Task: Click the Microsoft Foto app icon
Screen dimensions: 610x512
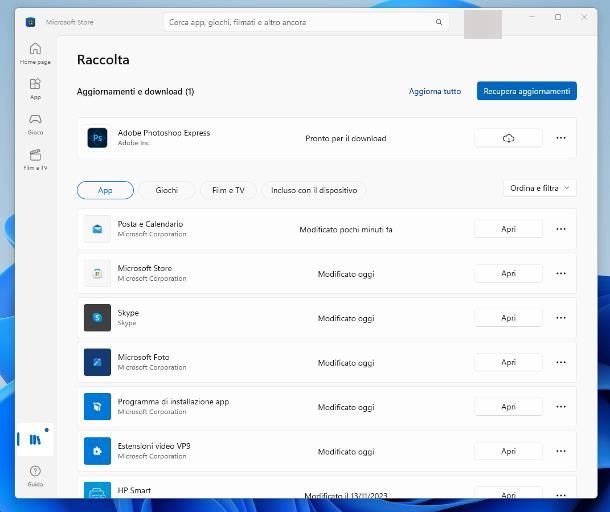Action: pos(97,363)
